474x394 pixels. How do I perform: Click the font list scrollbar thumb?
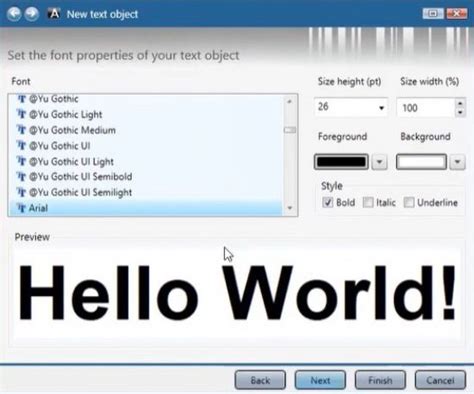pyautogui.click(x=289, y=130)
